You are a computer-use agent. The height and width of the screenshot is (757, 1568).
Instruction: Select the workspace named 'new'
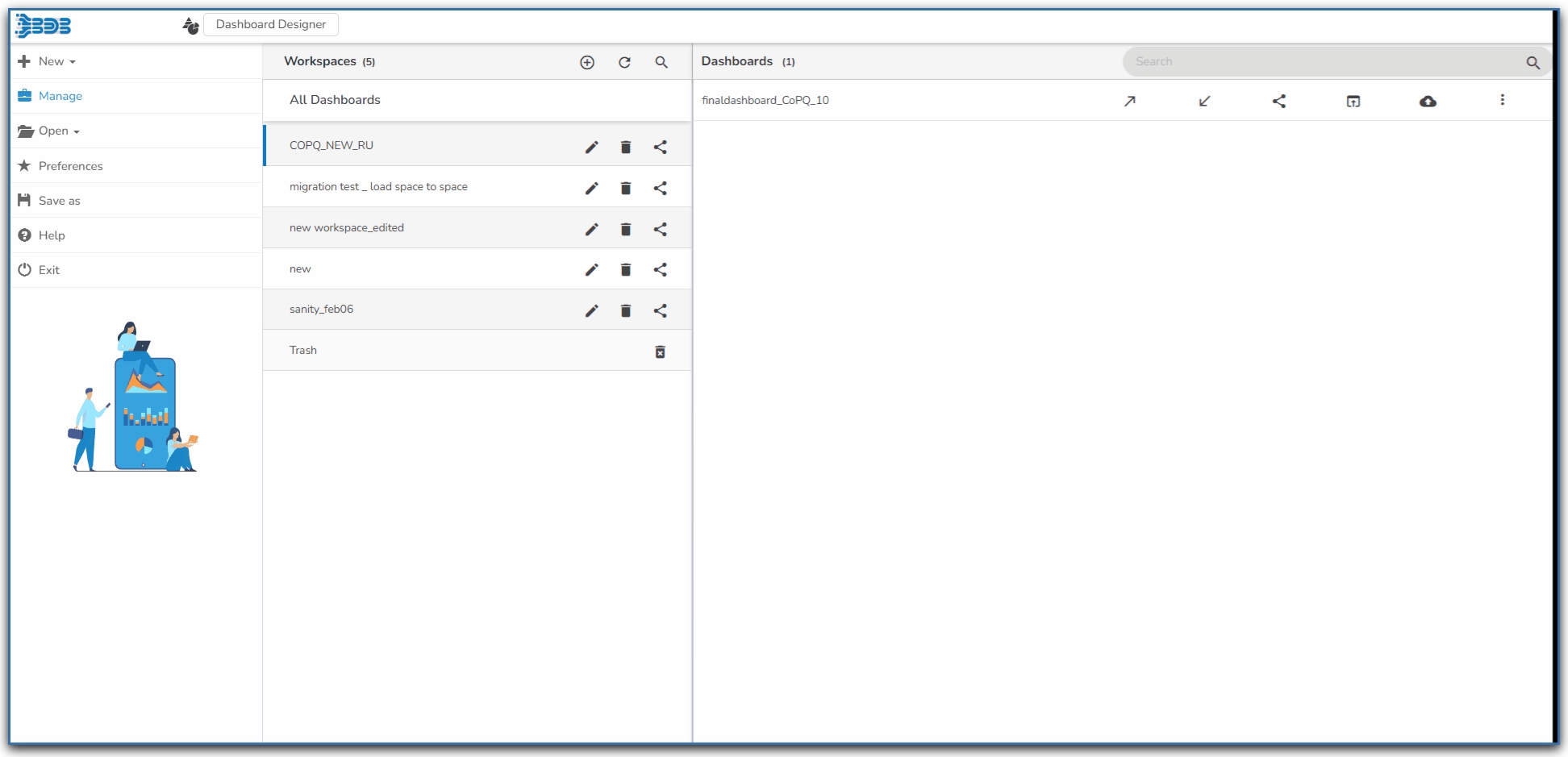[x=477, y=268]
